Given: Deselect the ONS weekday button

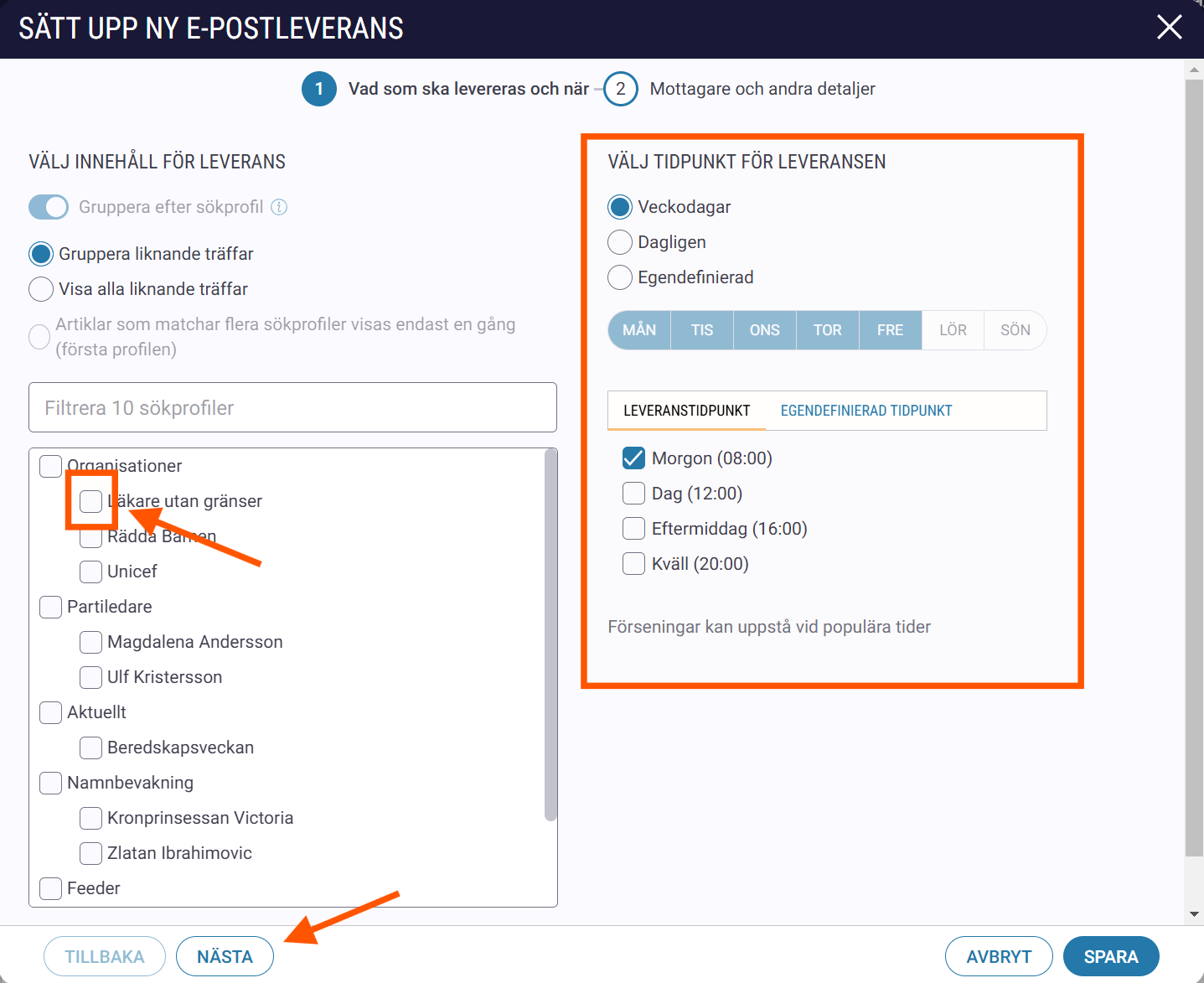Looking at the screenshot, I should click(765, 330).
